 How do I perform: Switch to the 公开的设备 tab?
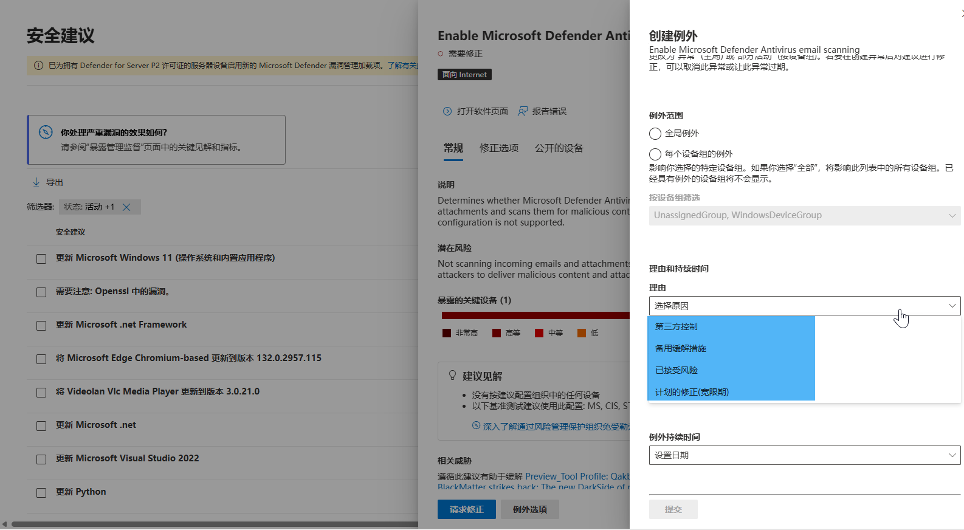coord(558,148)
